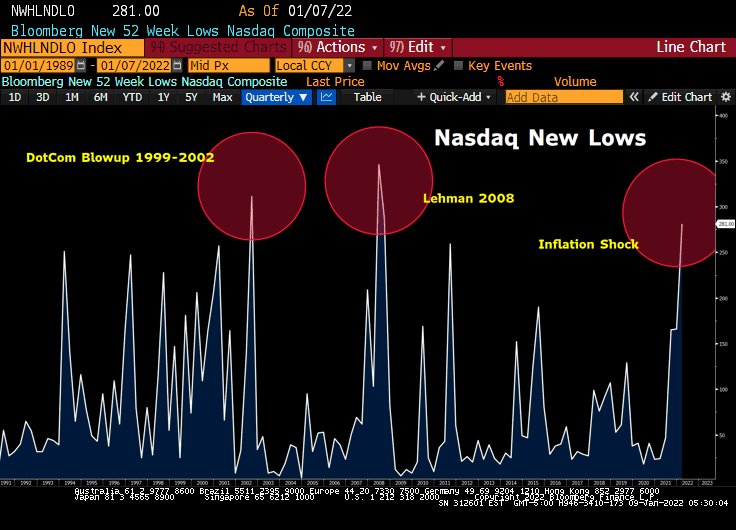Click the Add Data input field

[x=564, y=97]
